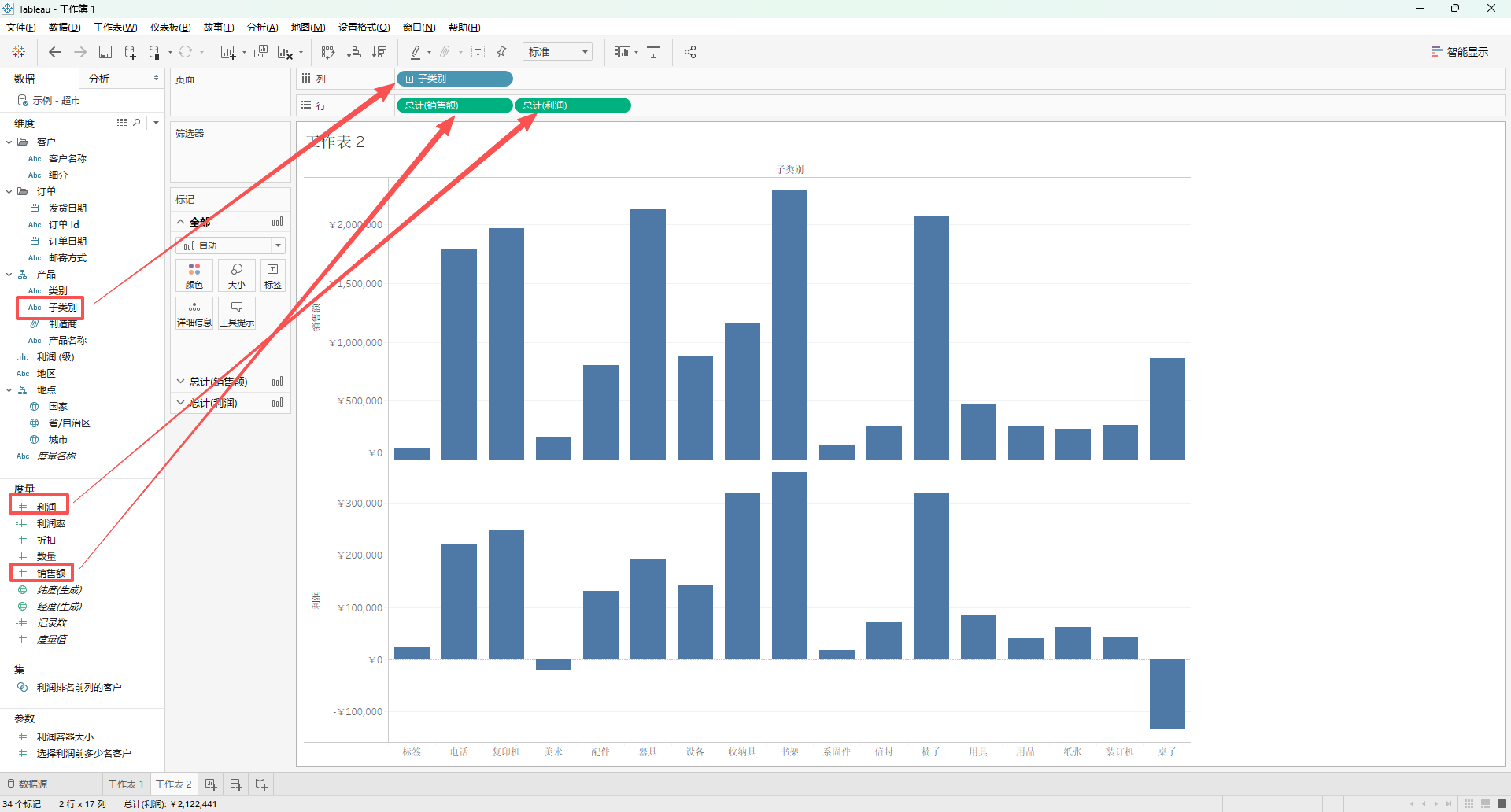Open the 数据源 data source tab
Viewport: 1511px width, 812px height.
point(27,784)
